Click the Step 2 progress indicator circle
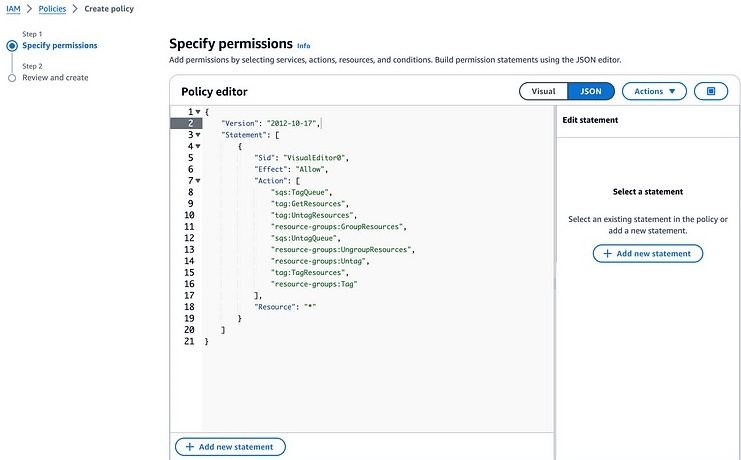This screenshot has height=460, width=741. click(x=12, y=77)
